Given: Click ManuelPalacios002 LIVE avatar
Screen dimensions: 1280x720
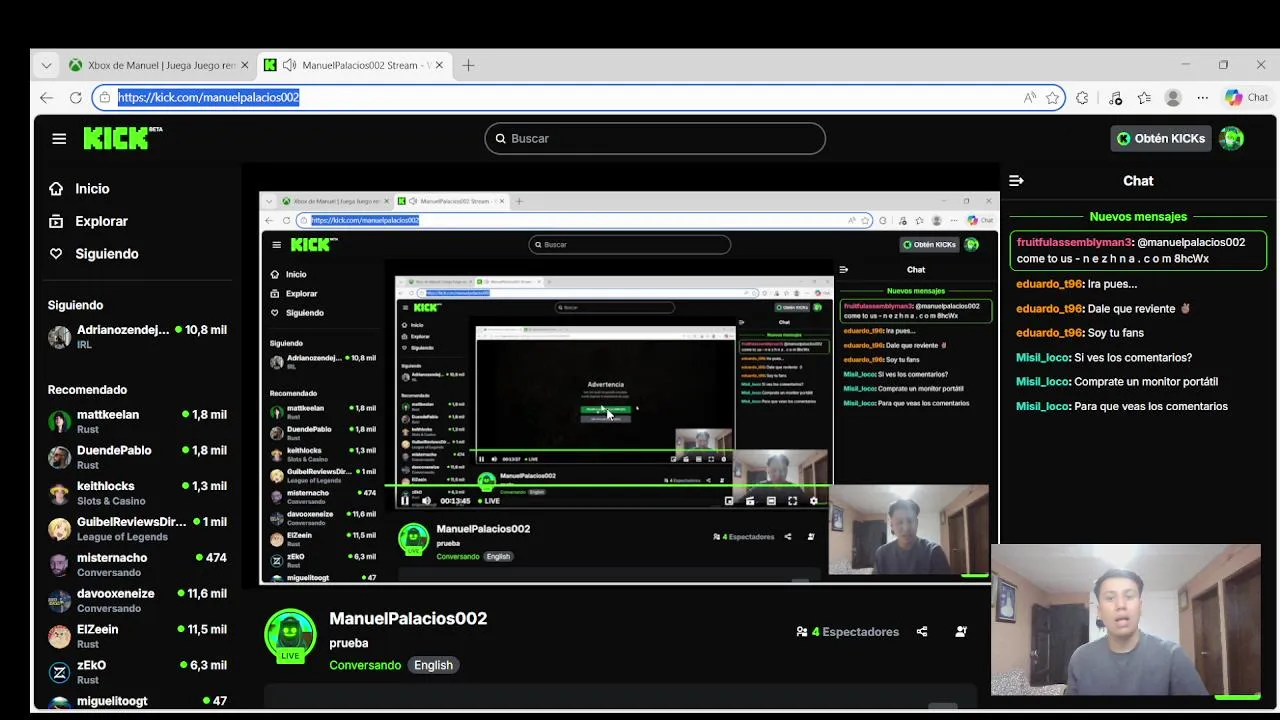Looking at the screenshot, I should coord(290,635).
